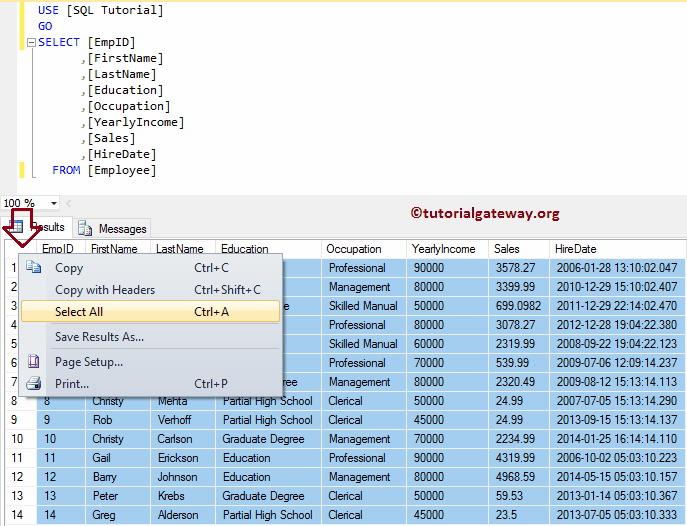Click the printer icon beside Print
This screenshot has width=687, height=526.
coord(33,383)
